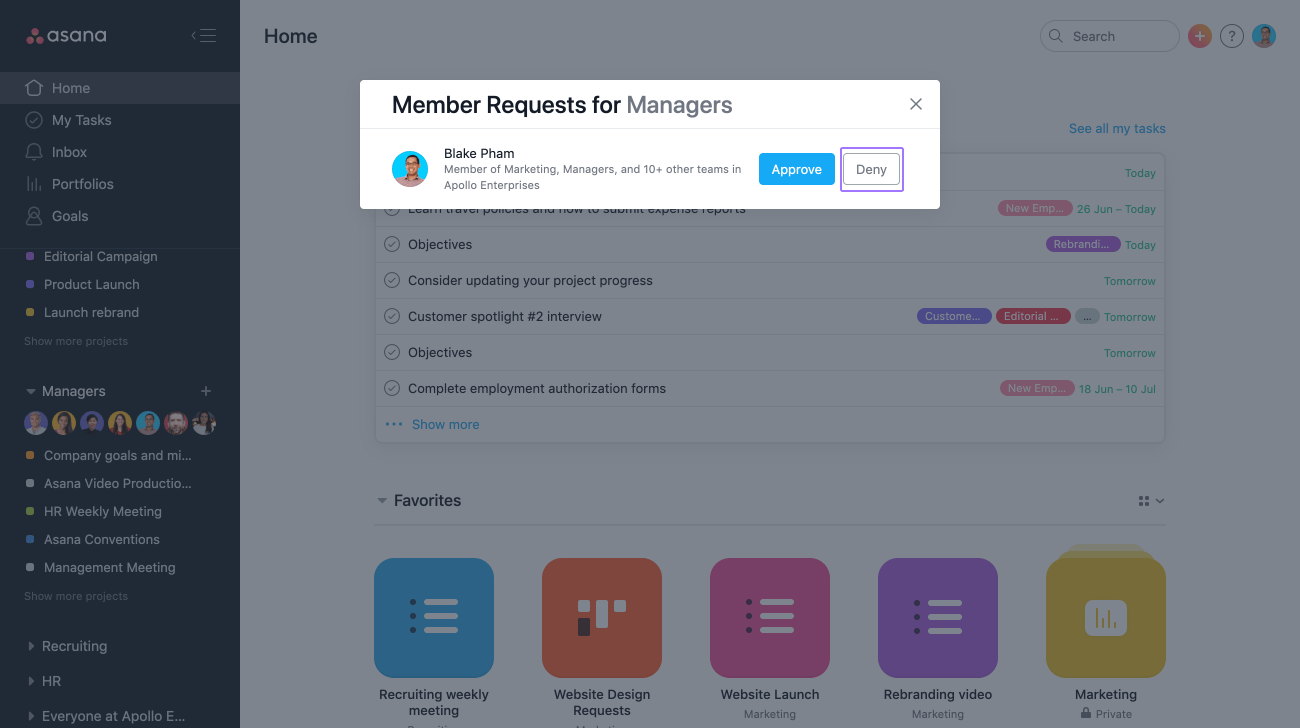Complete Customer spotlight #2 interview task
The width and height of the screenshot is (1300, 728).
392,316
